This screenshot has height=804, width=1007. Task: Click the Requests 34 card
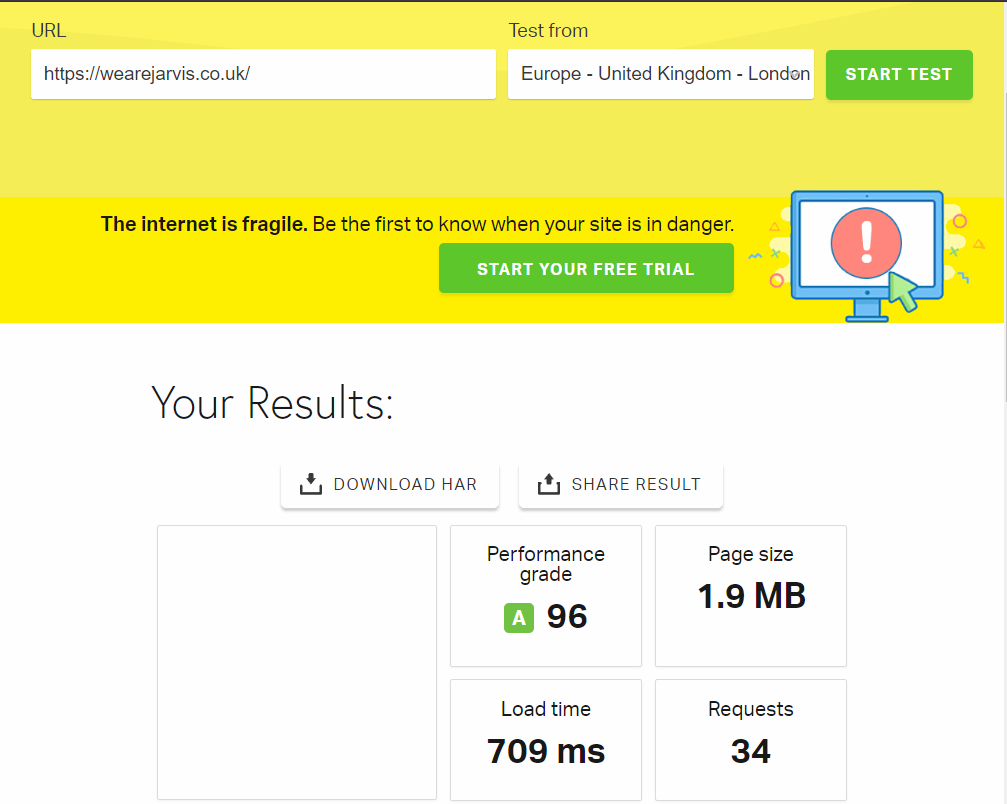750,740
